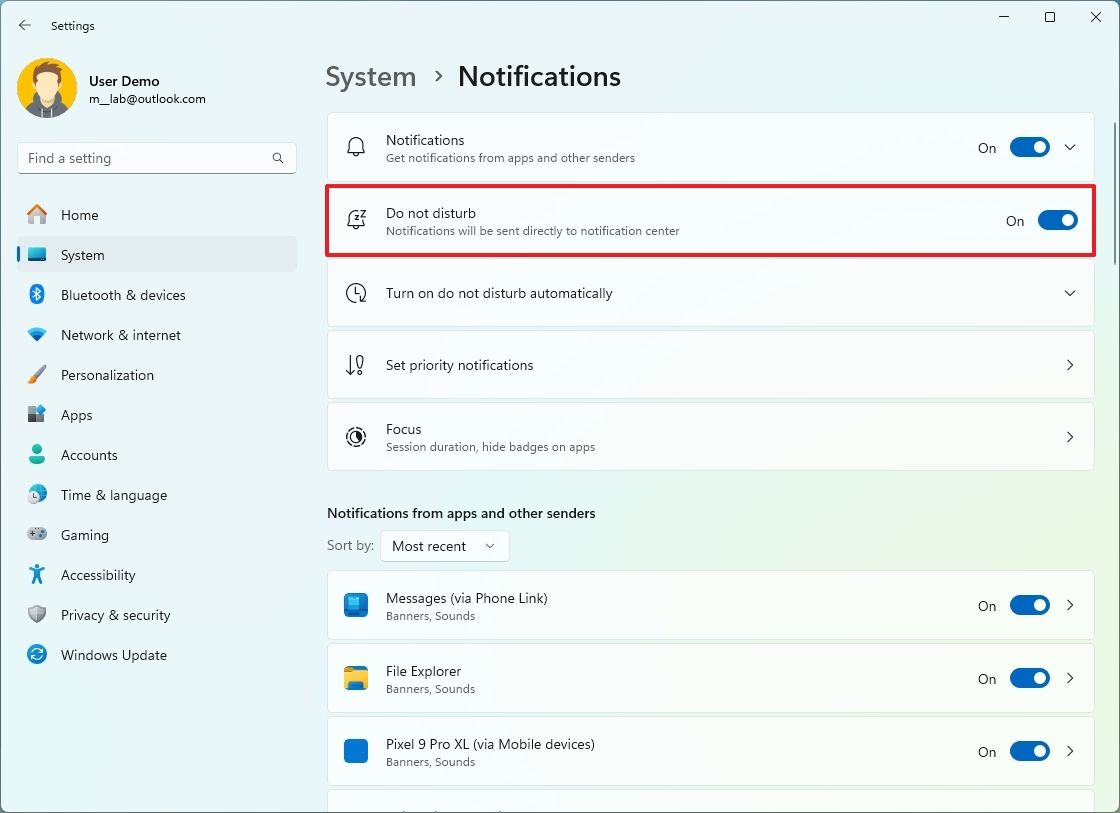1120x813 pixels.
Task: Open Bluetooth & devices settings
Action: click(x=123, y=295)
